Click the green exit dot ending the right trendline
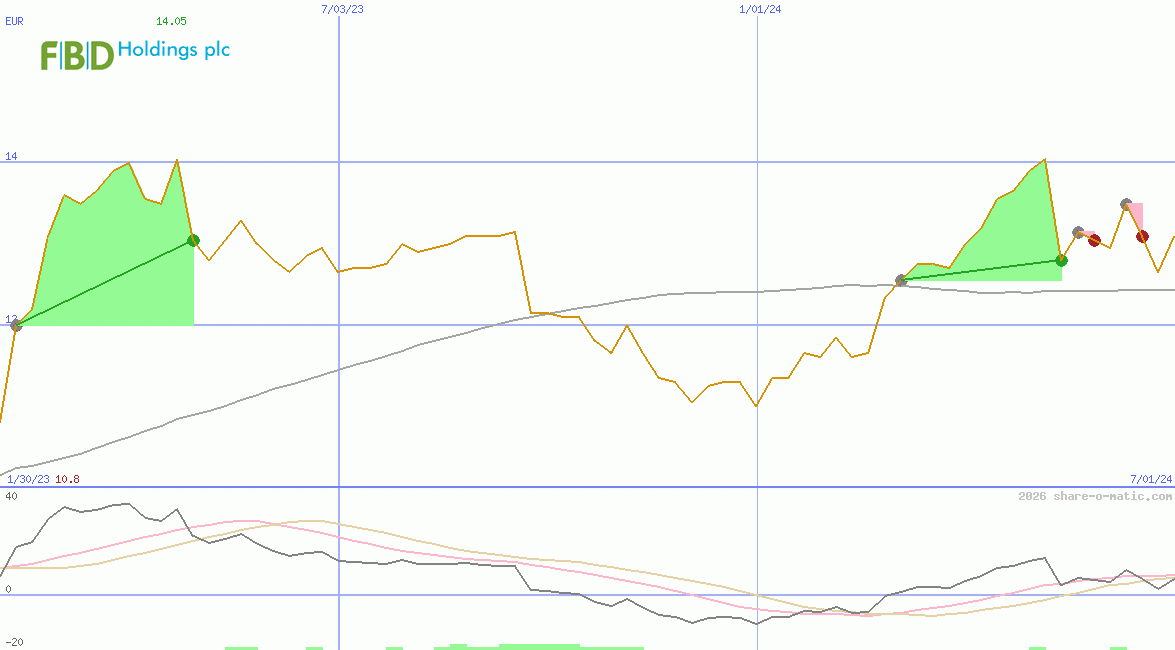The height and width of the screenshot is (650, 1175). coord(1061,260)
